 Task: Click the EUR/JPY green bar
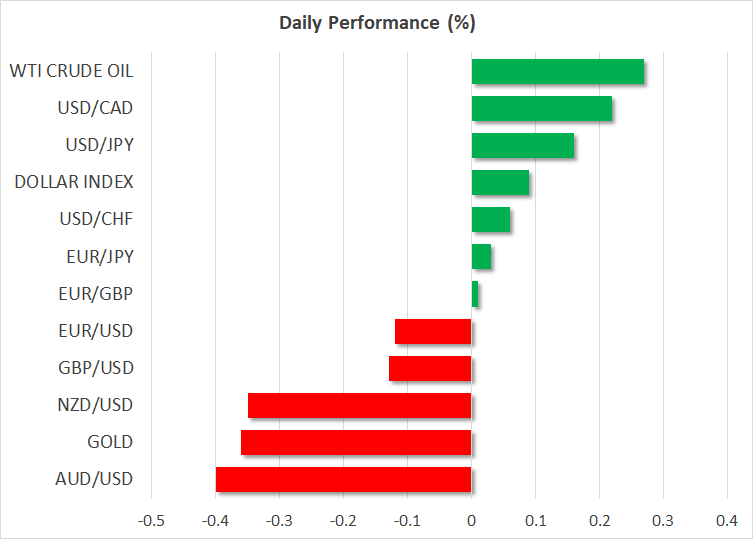(x=481, y=256)
